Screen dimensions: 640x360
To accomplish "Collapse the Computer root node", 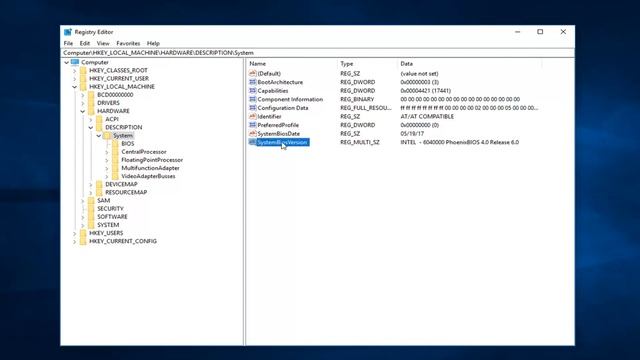I will coord(67,62).
